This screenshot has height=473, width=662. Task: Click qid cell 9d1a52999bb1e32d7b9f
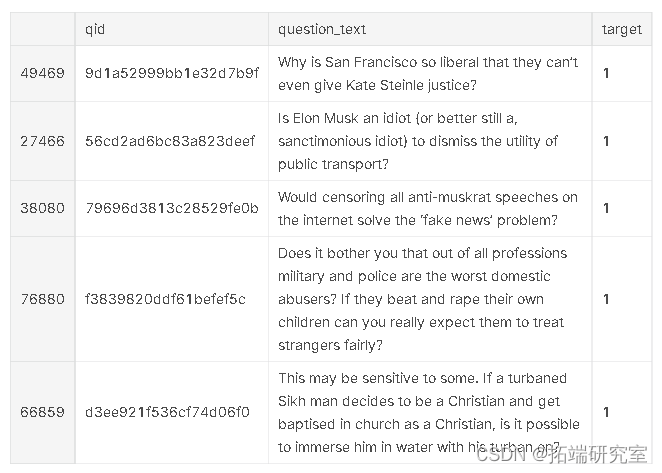coord(172,73)
